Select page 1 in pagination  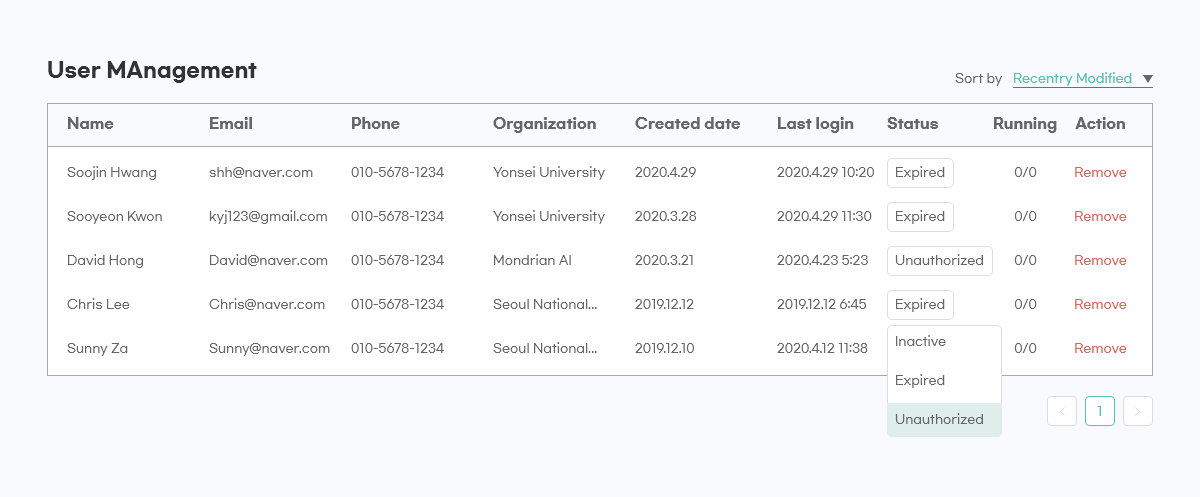[x=1099, y=411]
